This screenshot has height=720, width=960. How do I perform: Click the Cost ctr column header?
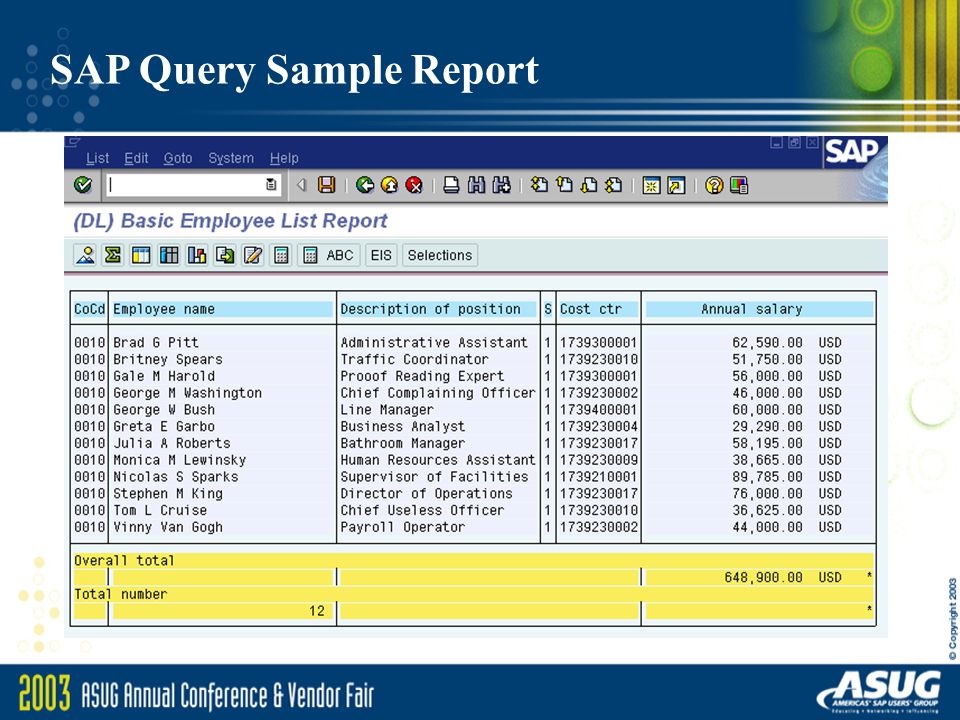pyautogui.click(x=598, y=309)
